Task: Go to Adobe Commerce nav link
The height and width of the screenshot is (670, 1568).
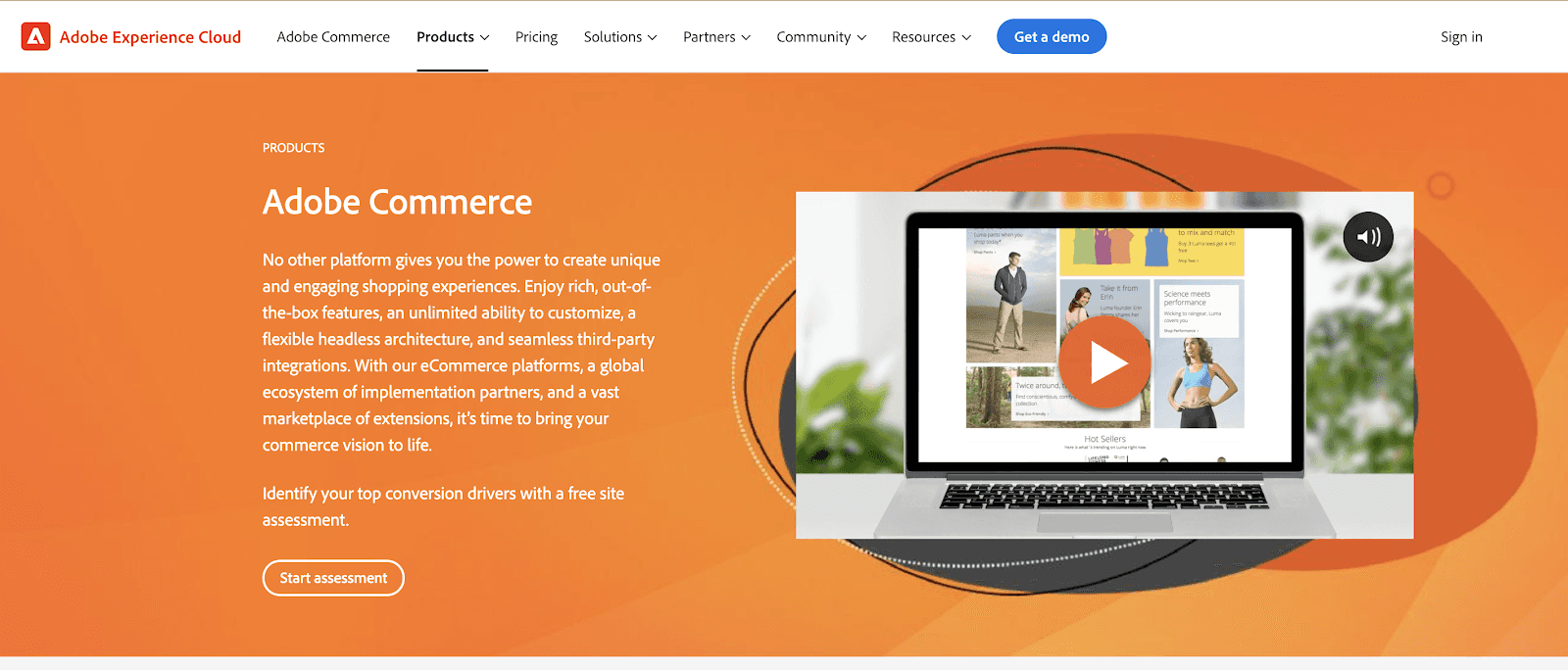Action: 333,37
